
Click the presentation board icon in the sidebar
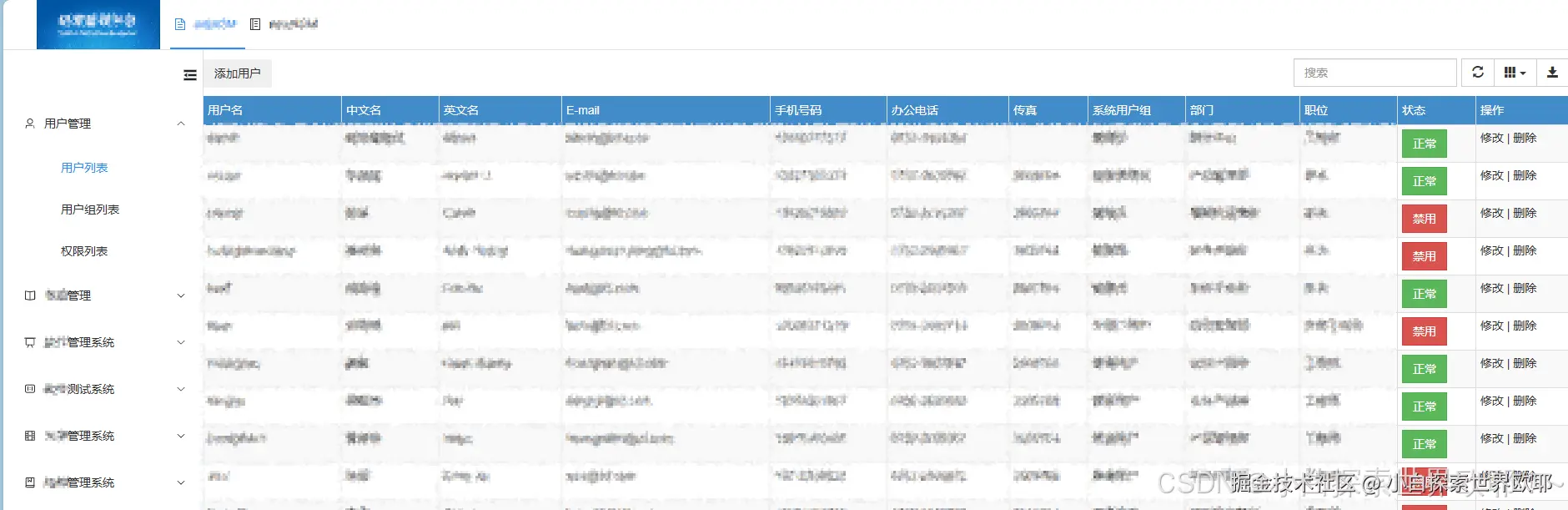pos(30,342)
